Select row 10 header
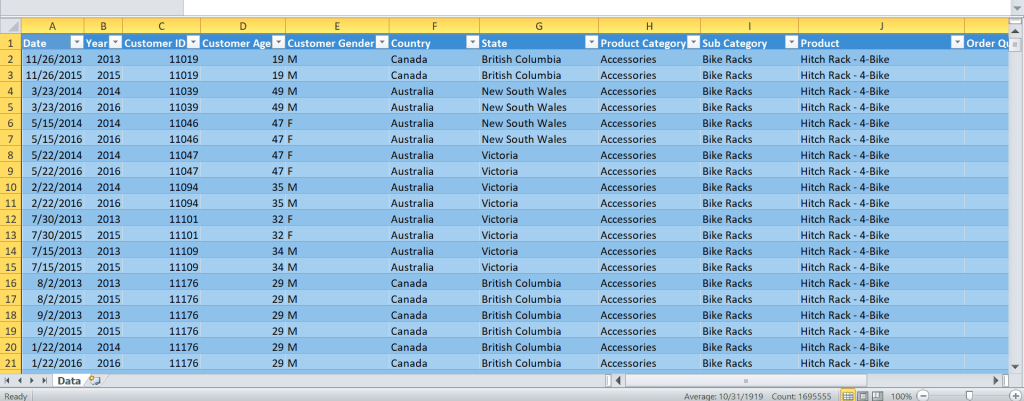Screen dimensions: 1024x401 10,187
